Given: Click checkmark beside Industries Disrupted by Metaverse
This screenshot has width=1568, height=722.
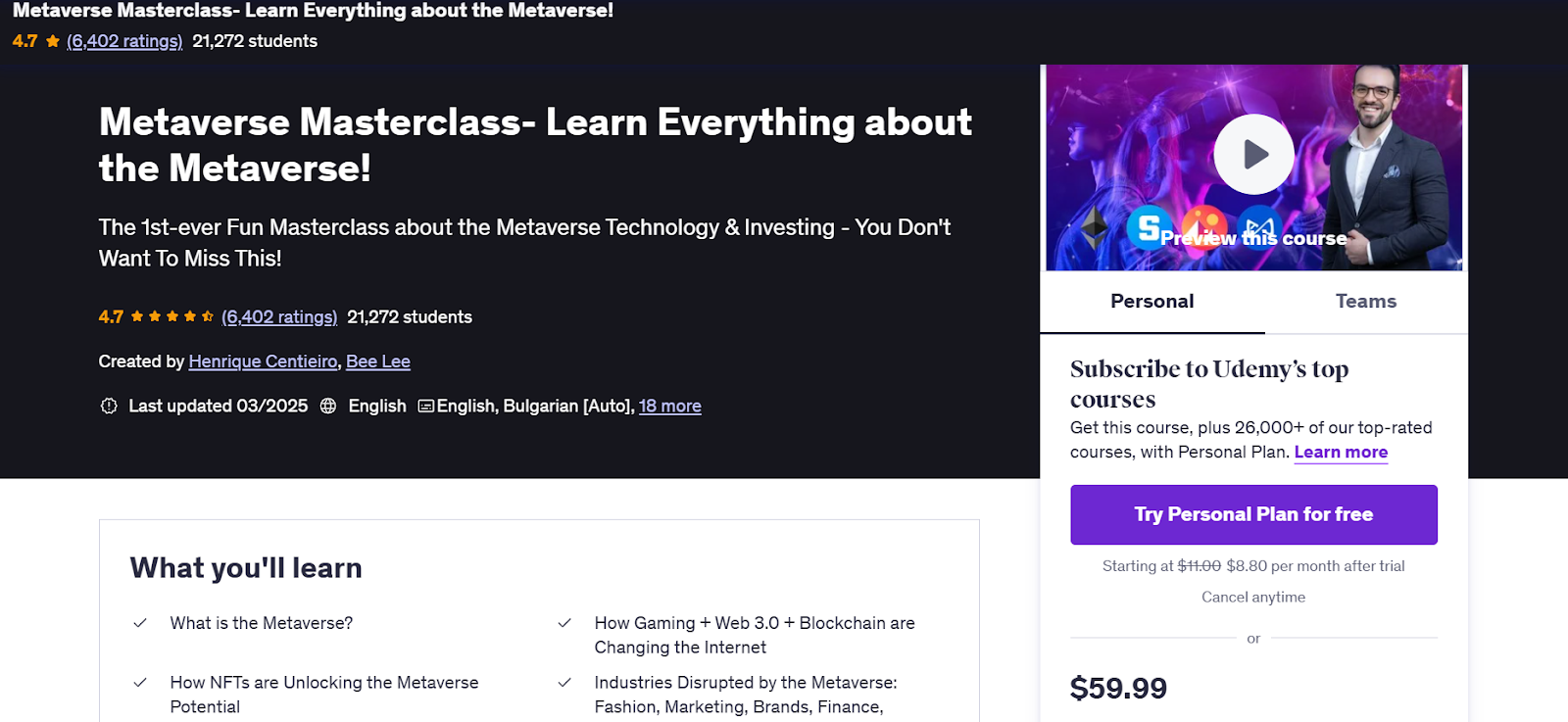Looking at the screenshot, I should coord(564,683).
